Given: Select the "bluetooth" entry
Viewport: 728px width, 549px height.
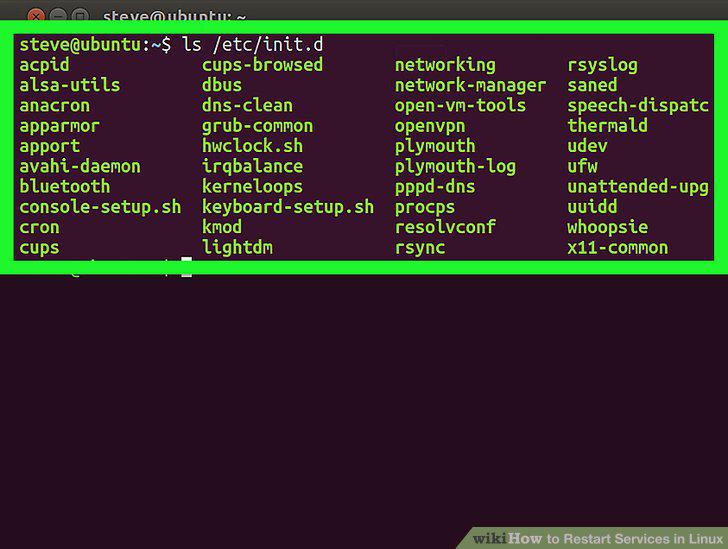Looking at the screenshot, I should click(x=65, y=186).
